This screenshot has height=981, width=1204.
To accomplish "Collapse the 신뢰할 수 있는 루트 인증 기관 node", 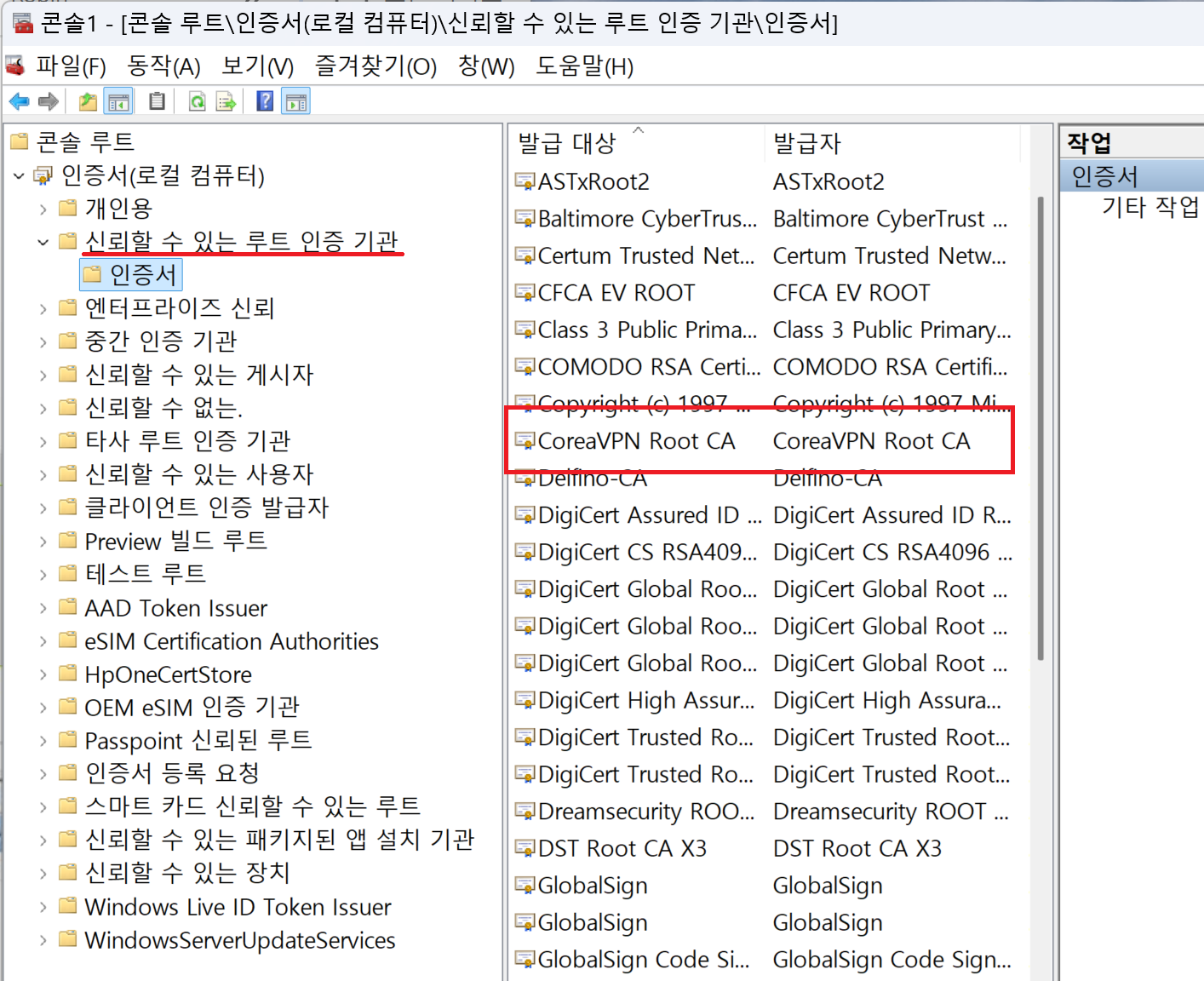I will tap(43, 243).
